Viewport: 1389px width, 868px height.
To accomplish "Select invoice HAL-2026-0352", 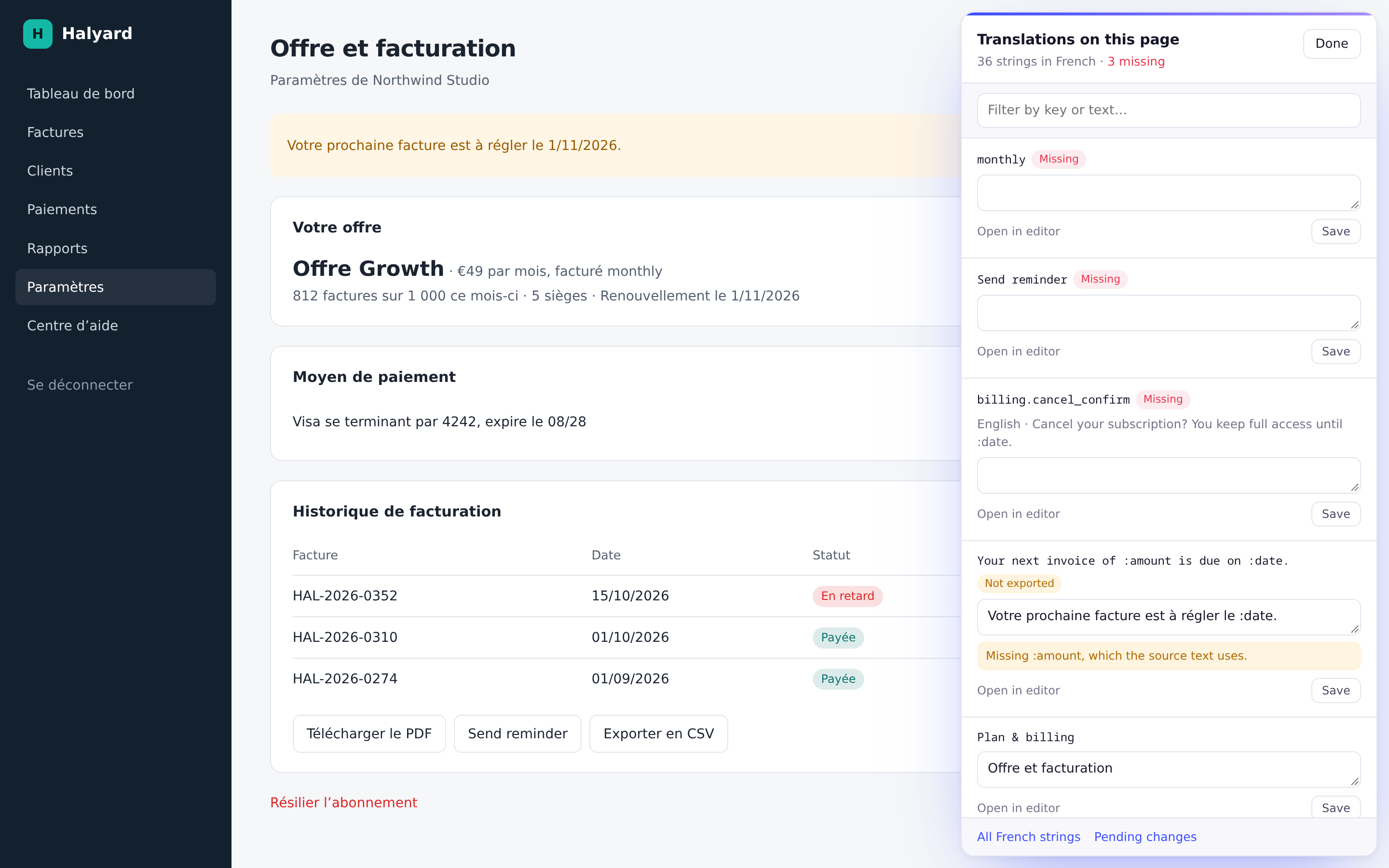I will (345, 596).
